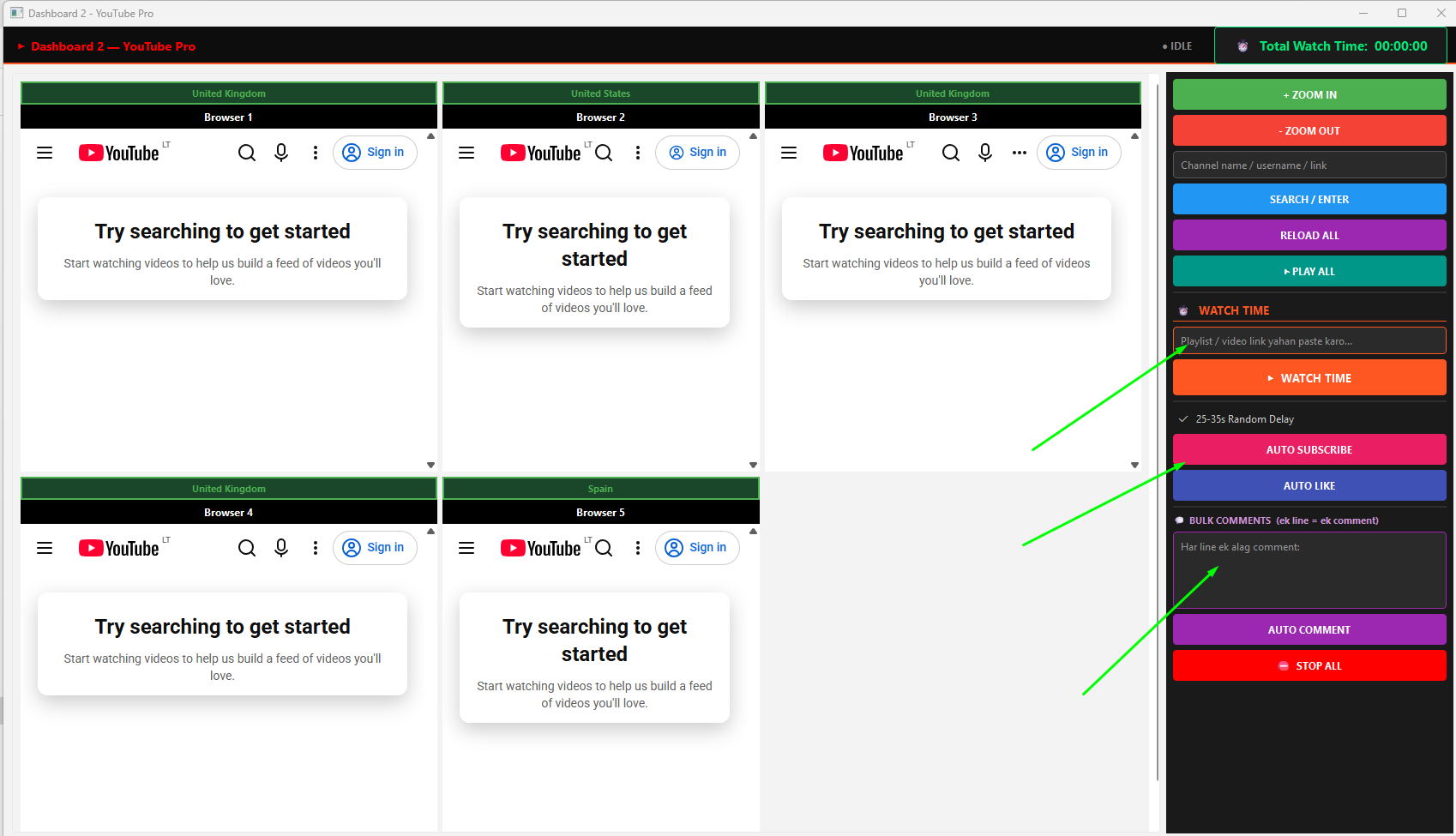
Task: Click the red ZOOM OUT button
Action: click(x=1309, y=130)
